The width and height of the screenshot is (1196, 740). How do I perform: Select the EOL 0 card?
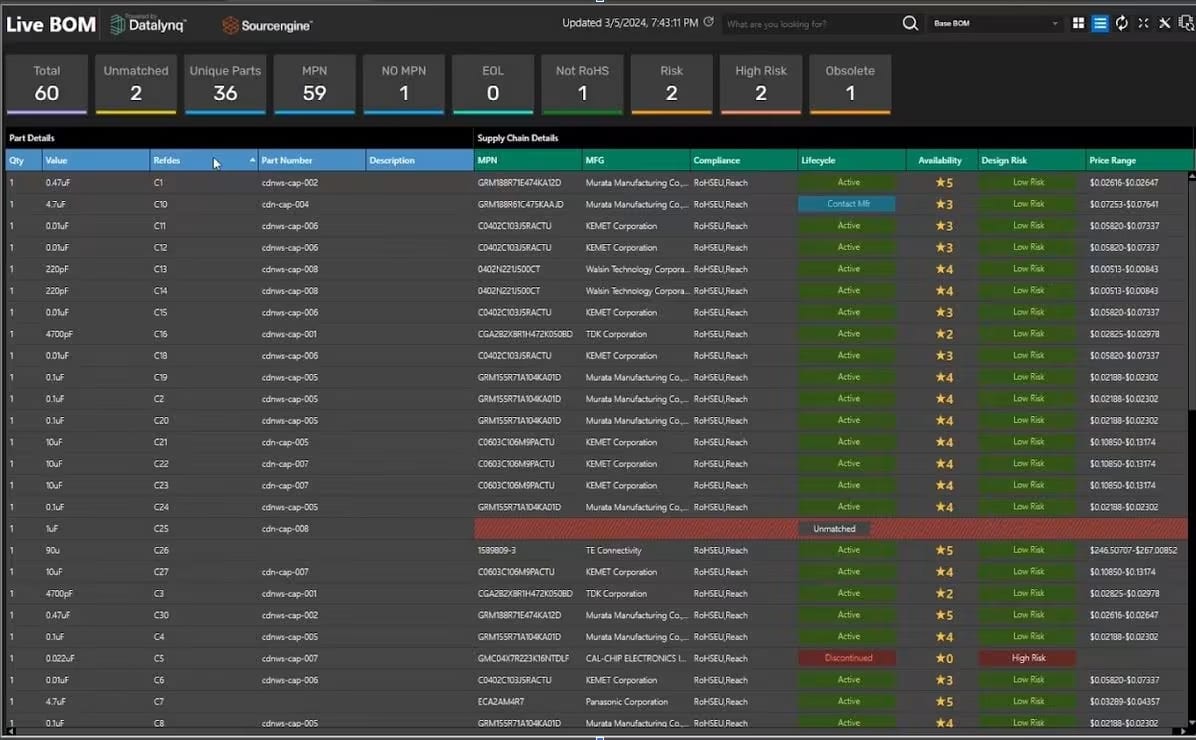(493, 84)
